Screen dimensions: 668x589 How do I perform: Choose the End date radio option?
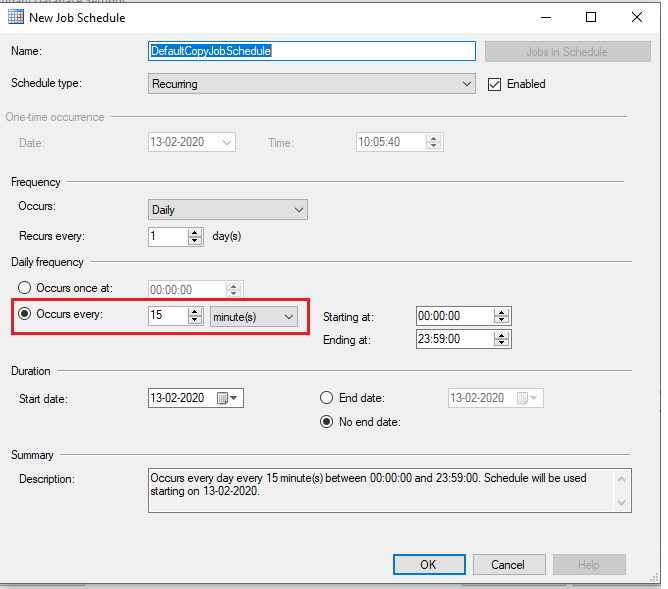tap(326, 398)
